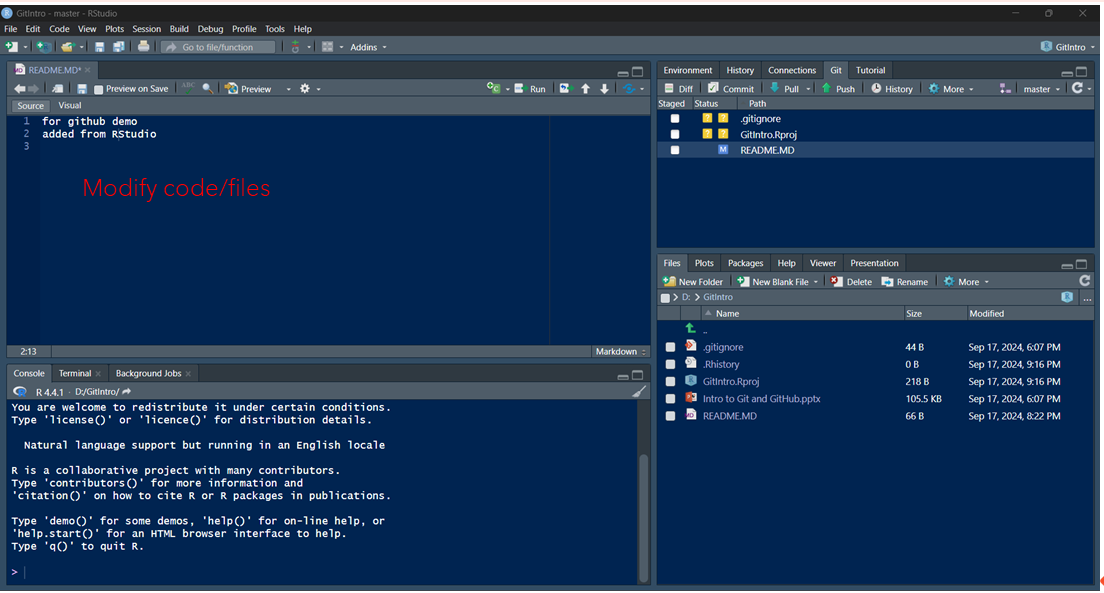
Task: Select .Rhistory checkbox in Files pane
Action: coord(670,365)
